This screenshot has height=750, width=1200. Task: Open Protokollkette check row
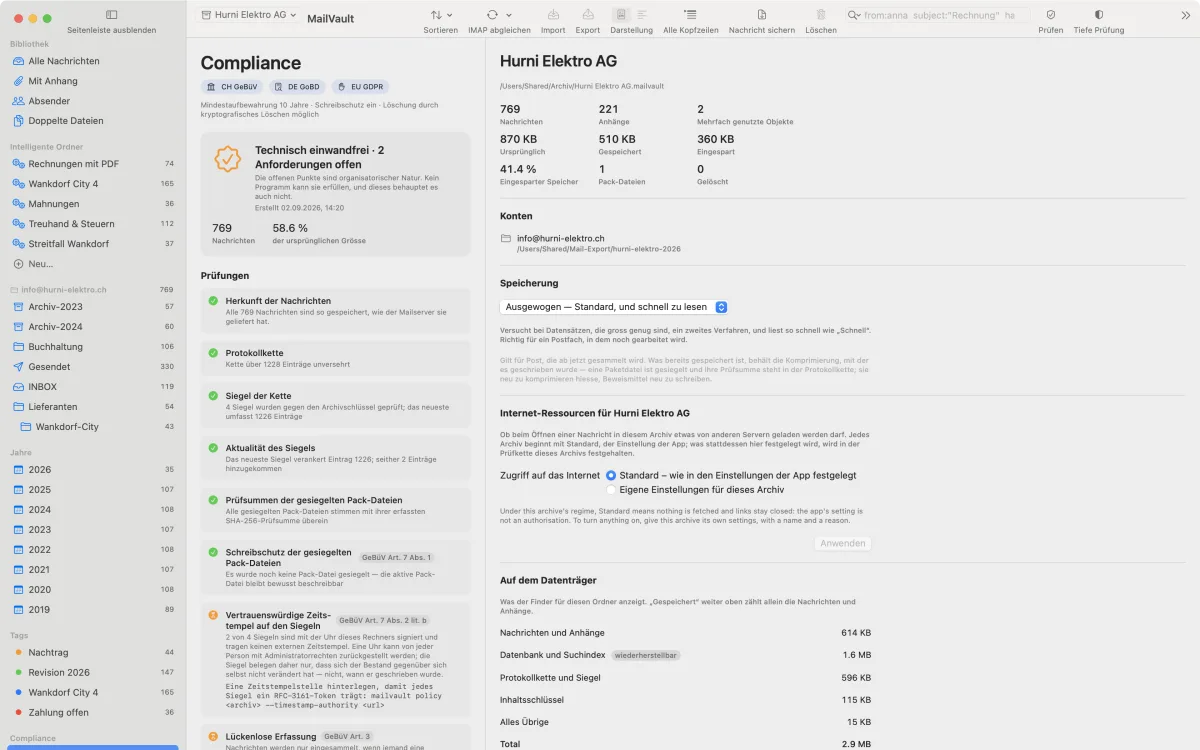pyautogui.click(x=335, y=358)
